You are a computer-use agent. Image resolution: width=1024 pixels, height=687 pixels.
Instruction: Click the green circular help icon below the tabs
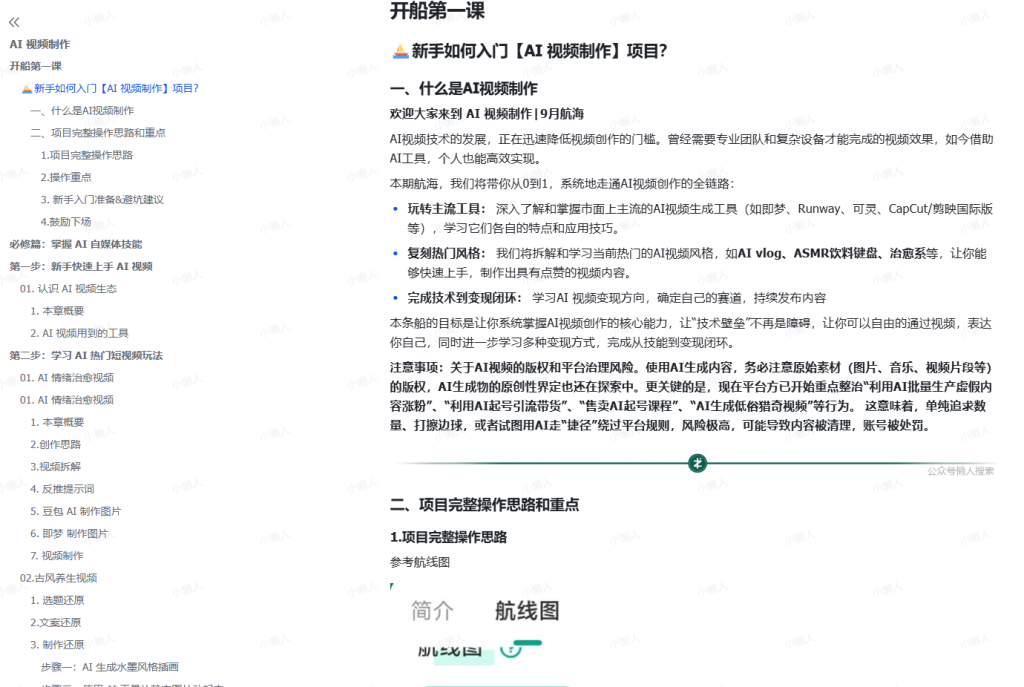(x=510, y=649)
